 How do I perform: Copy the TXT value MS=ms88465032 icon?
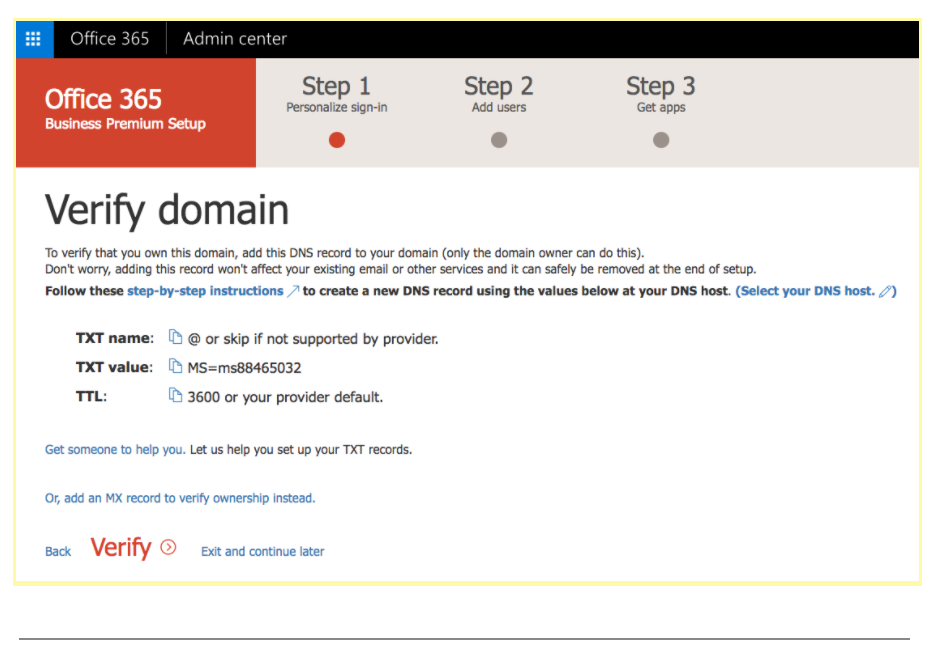pyautogui.click(x=175, y=366)
